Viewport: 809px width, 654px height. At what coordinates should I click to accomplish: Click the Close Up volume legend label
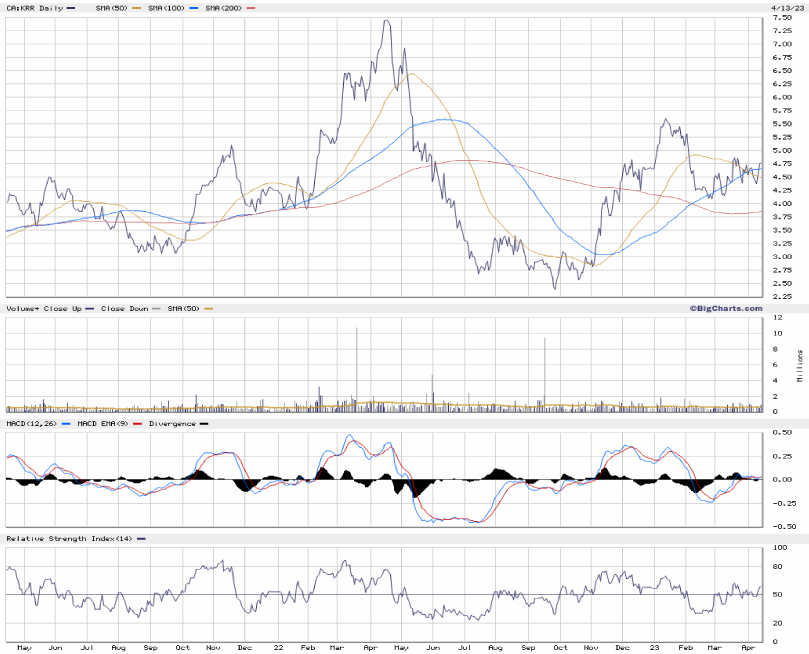[64, 308]
